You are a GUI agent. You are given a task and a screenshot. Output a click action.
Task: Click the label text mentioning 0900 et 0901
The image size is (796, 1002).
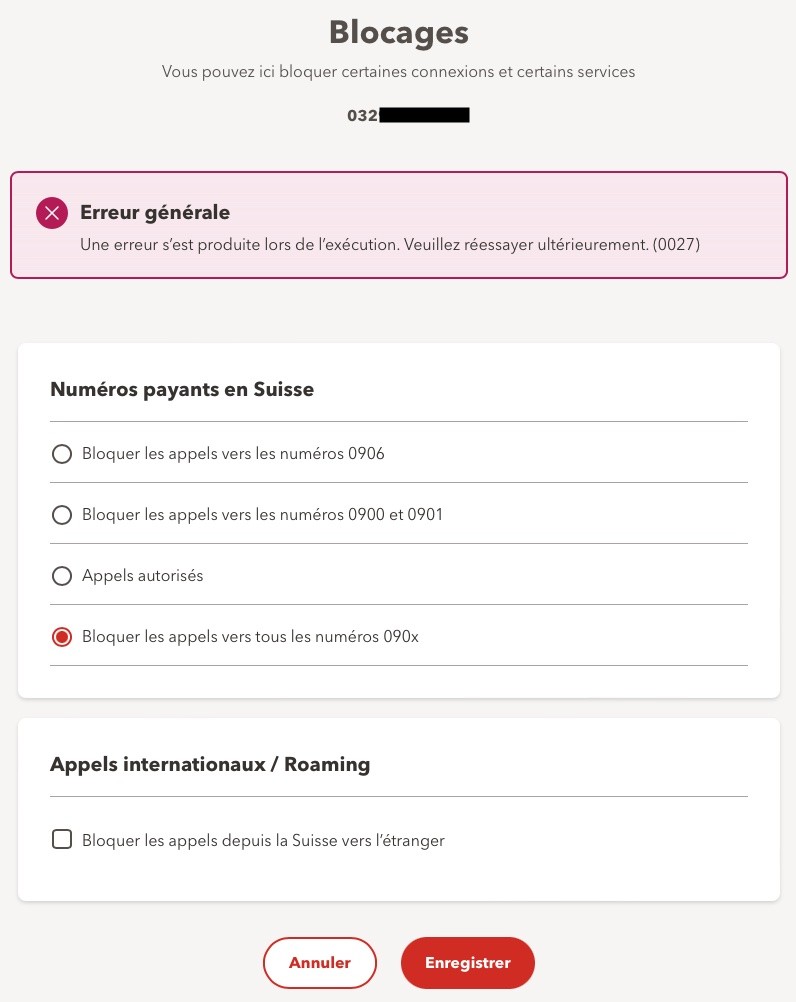pyautogui.click(x=262, y=515)
